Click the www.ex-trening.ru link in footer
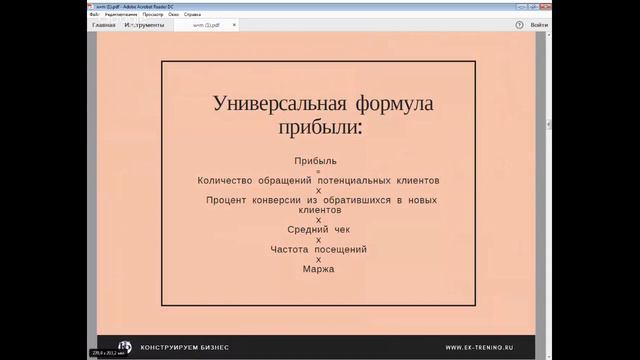This screenshot has height=360, width=640. (x=479, y=348)
